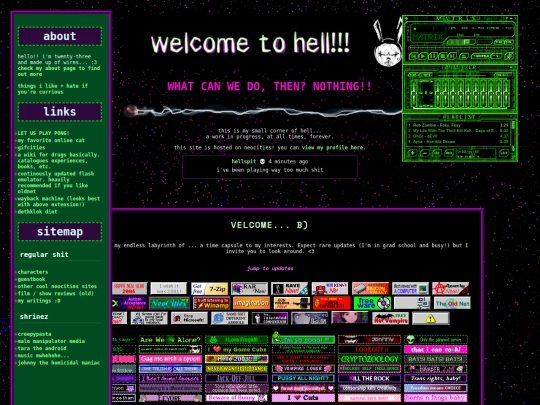Click the orange imagination badge
The height and width of the screenshot is (405, 540).
pos(251,303)
